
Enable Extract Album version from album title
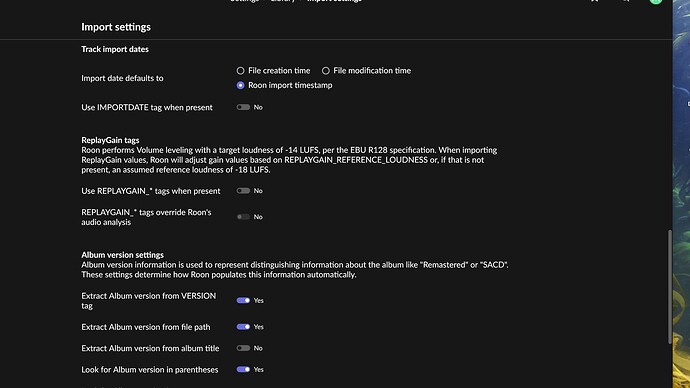[x=243, y=348]
